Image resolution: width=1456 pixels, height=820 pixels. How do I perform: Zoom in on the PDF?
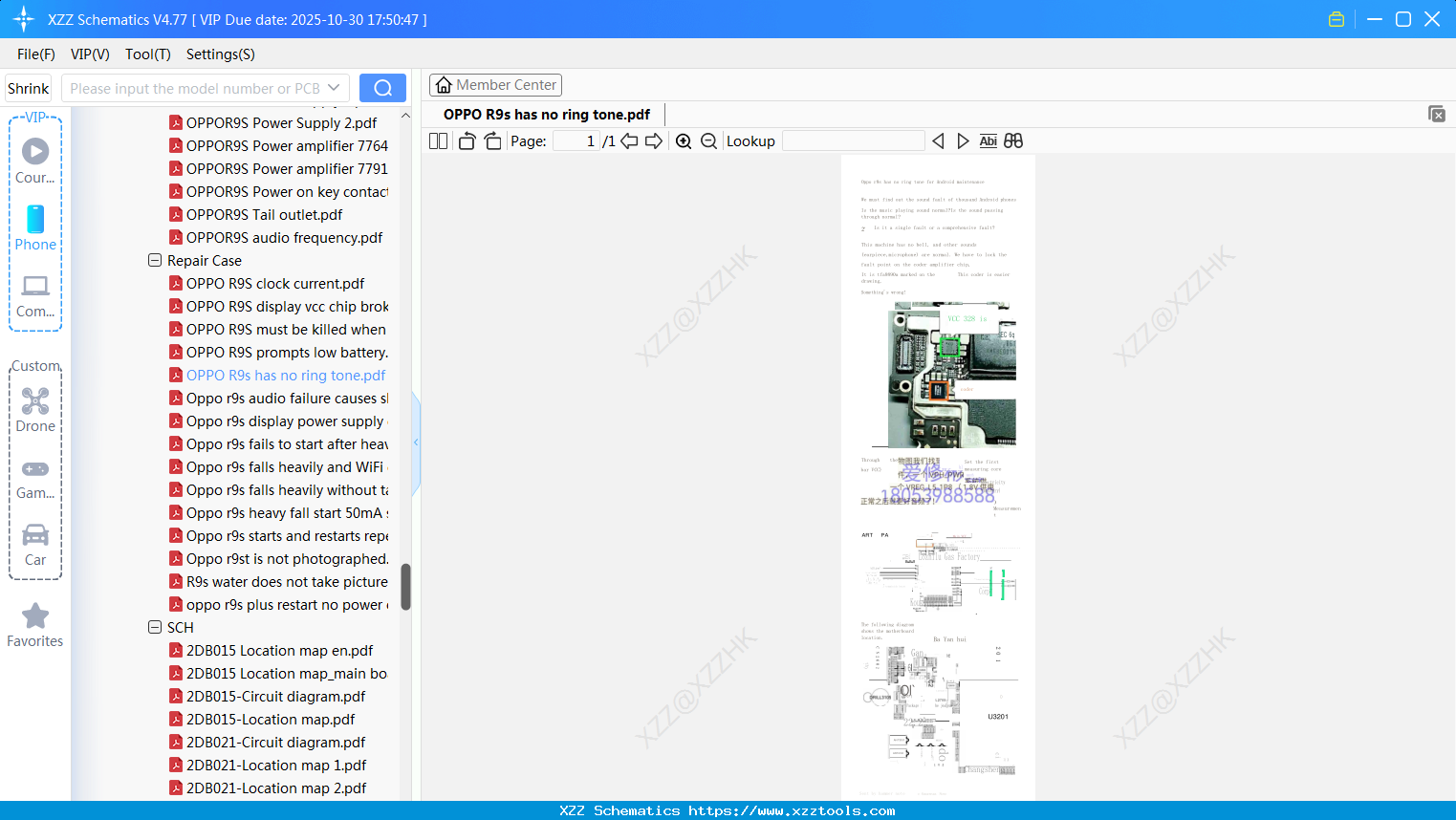tap(684, 141)
